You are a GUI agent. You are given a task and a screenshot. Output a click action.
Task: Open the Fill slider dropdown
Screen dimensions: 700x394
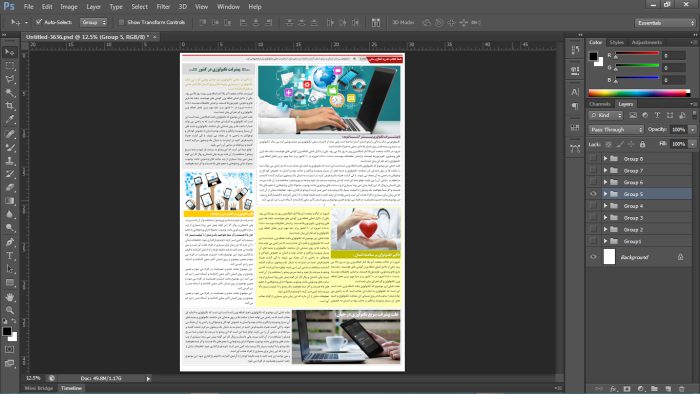(x=692, y=144)
